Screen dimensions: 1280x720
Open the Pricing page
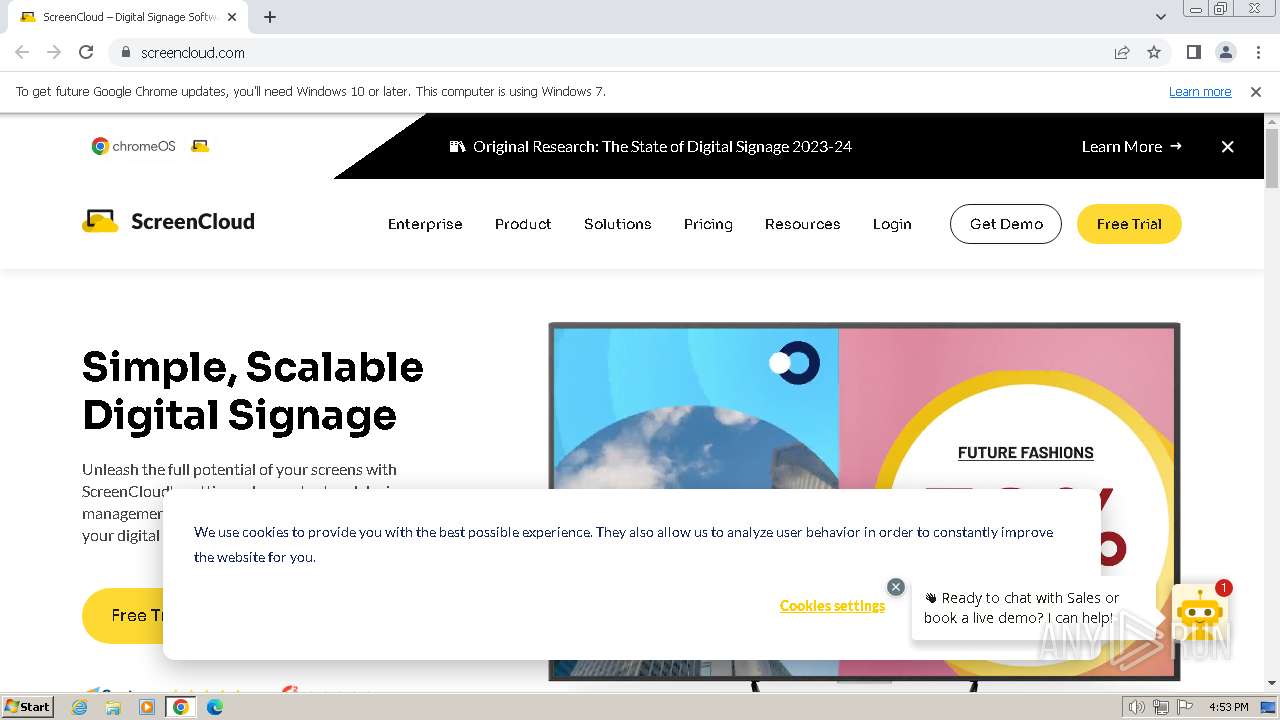708,224
